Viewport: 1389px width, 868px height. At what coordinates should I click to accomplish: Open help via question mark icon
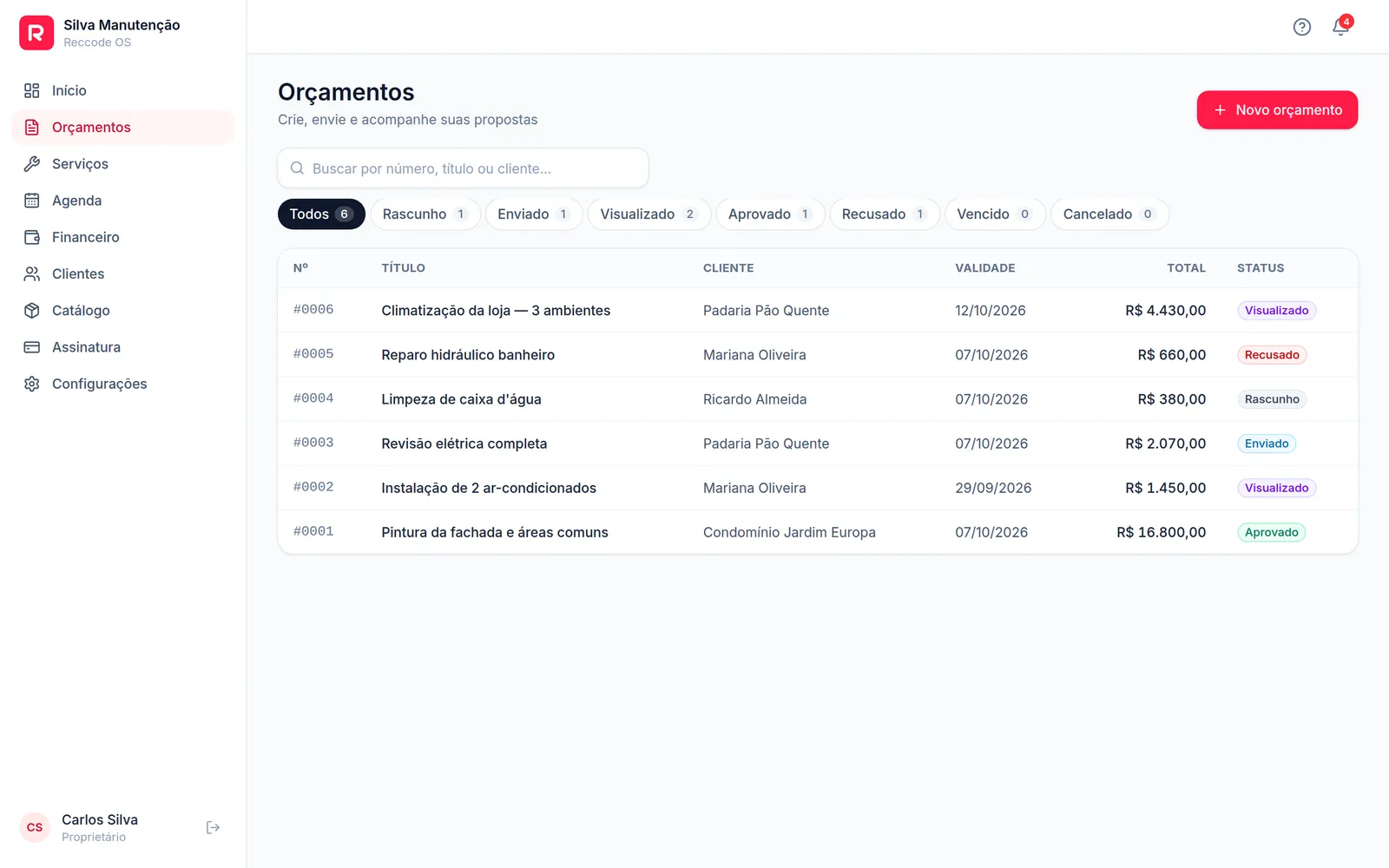[x=1301, y=27]
